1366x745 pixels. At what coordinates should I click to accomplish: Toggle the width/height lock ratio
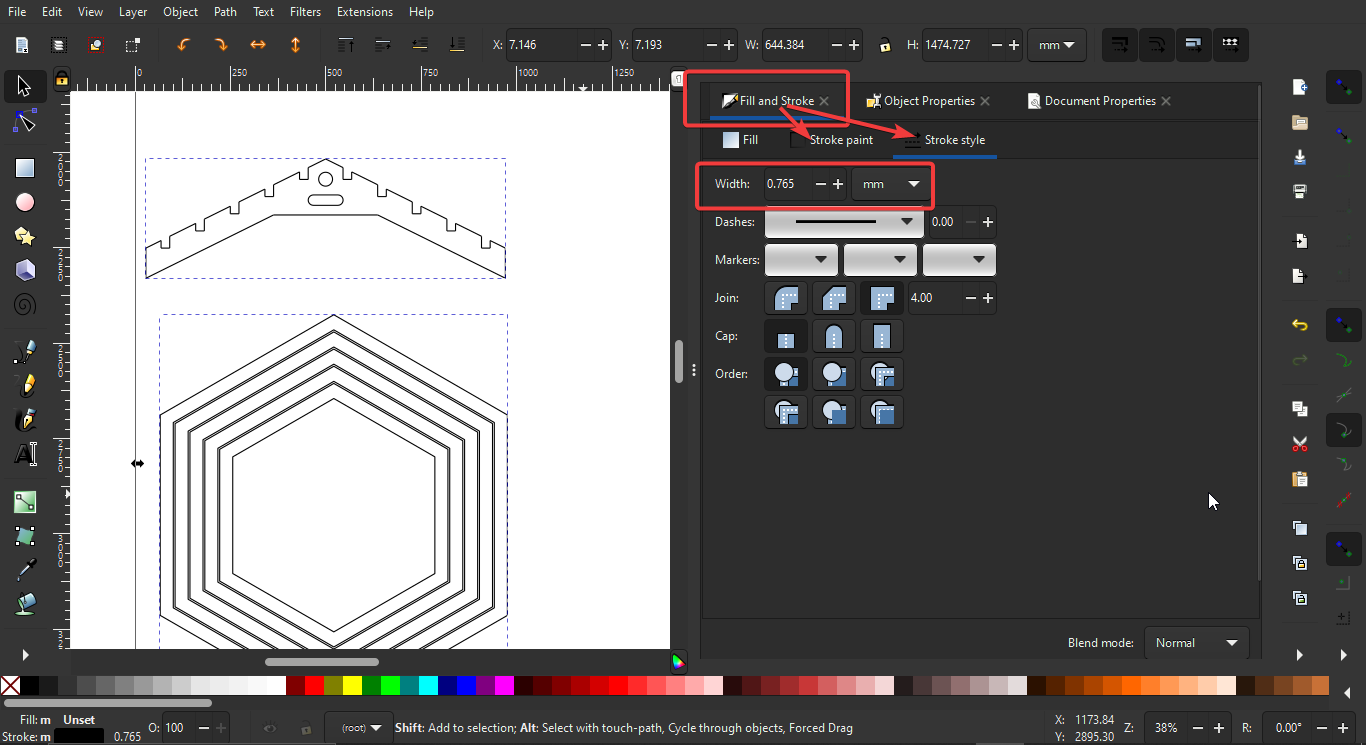coord(884,45)
